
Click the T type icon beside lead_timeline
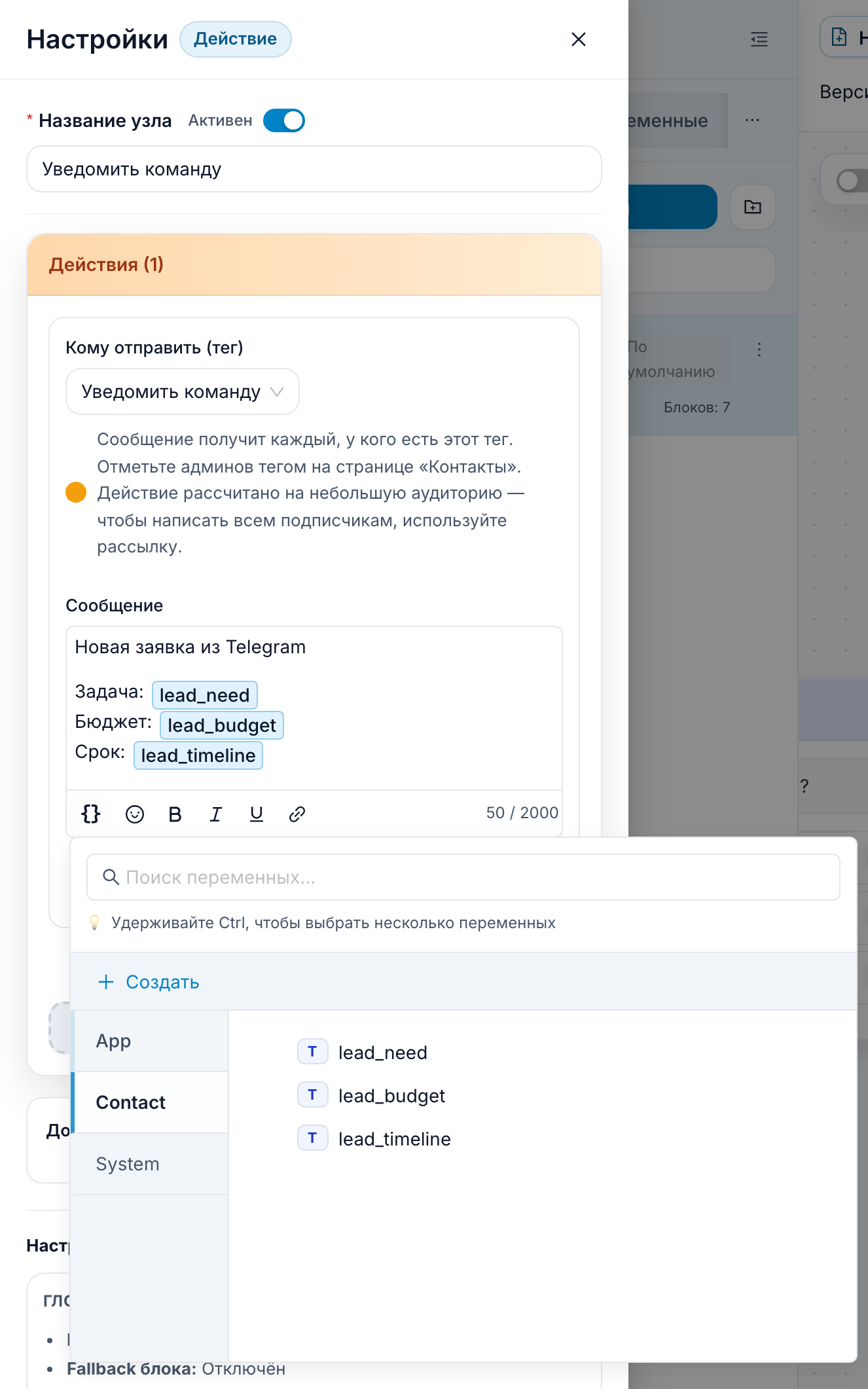point(312,1138)
